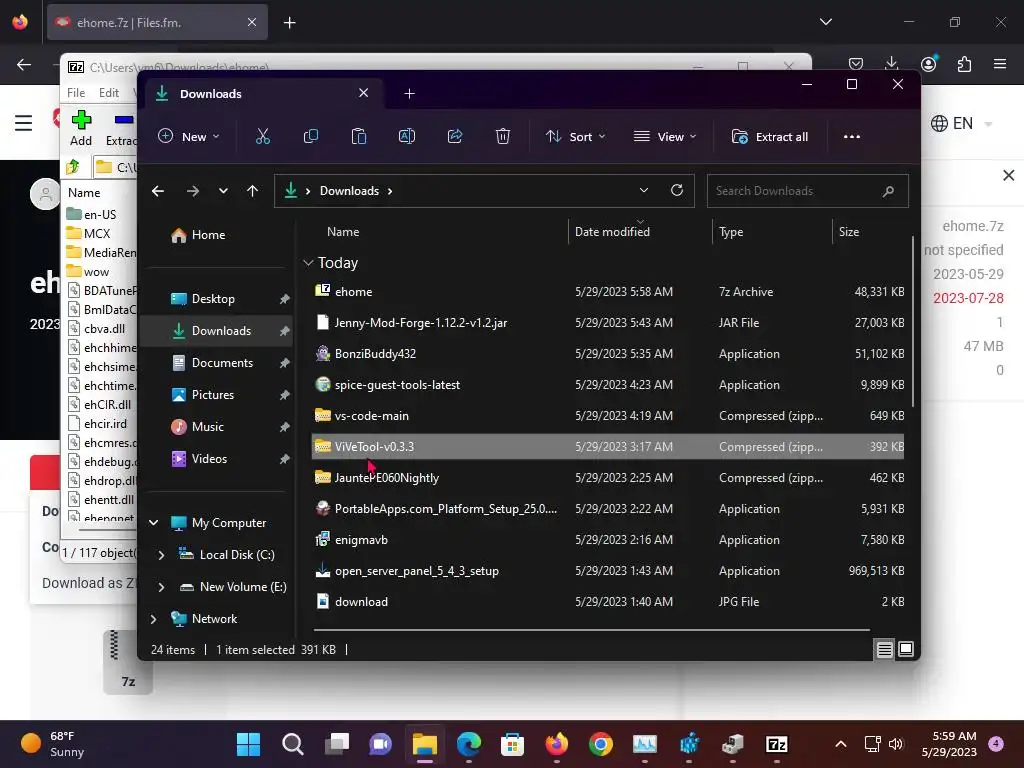Open Home in navigation pane
1024x768 pixels.
pos(217,234)
